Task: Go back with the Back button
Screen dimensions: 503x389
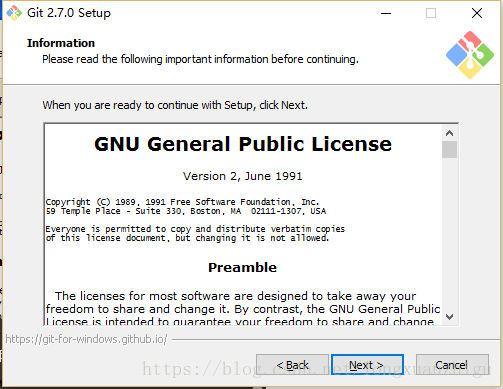Action: pos(292,365)
